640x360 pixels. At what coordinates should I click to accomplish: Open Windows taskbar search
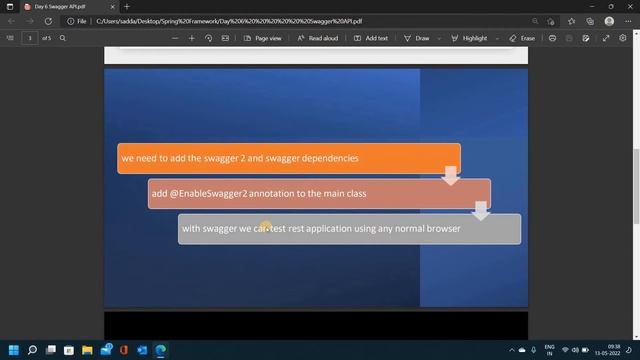click(32, 350)
